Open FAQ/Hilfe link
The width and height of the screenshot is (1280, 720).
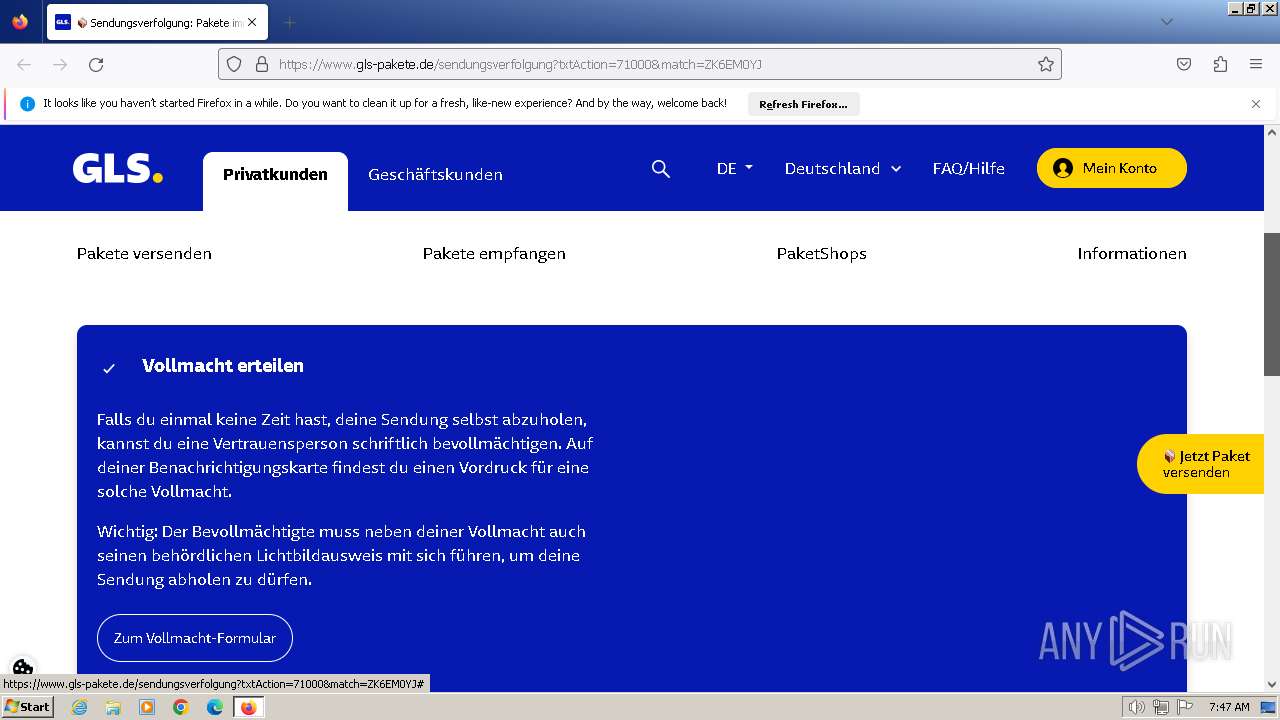968,168
